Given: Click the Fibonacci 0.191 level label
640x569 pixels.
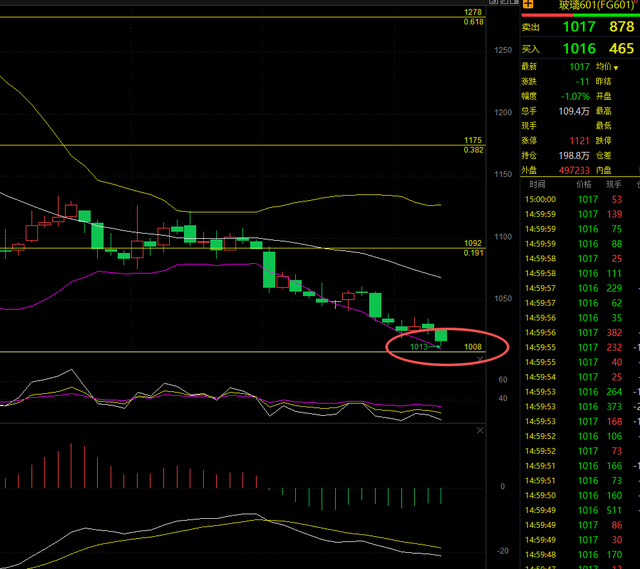Looking at the screenshot, I should tap(473, 253).
